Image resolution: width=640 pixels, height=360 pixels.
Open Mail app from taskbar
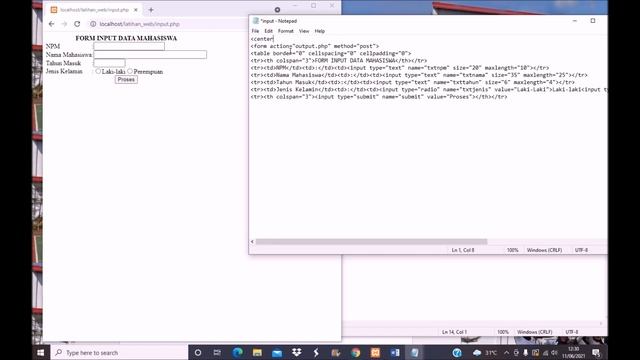(x=277, y=352)
